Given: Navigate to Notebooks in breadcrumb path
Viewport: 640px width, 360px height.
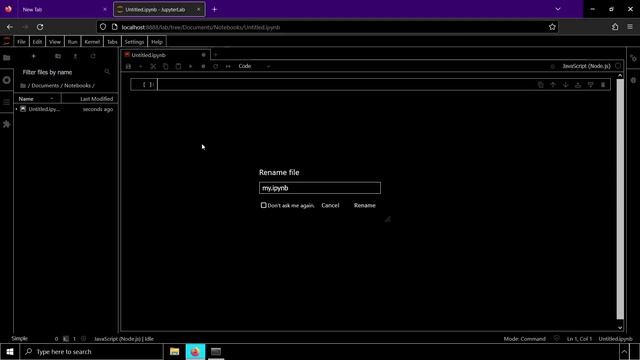Looking at the screenshot, I should (77, 86).
